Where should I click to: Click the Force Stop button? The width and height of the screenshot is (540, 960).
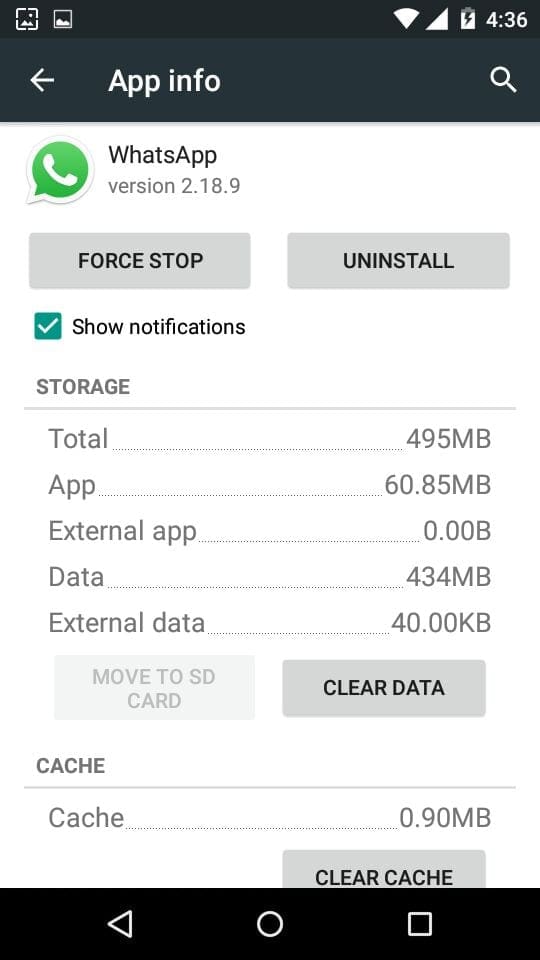coord(140,260)
